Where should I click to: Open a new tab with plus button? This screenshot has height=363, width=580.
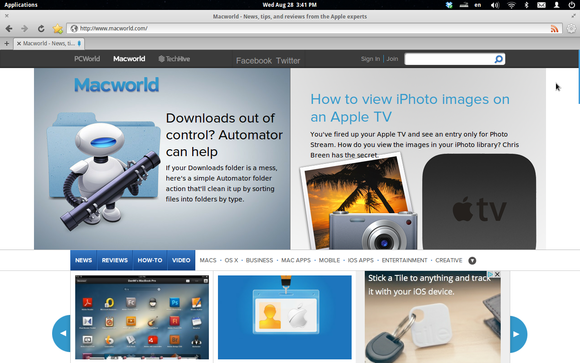click(7, 43)
